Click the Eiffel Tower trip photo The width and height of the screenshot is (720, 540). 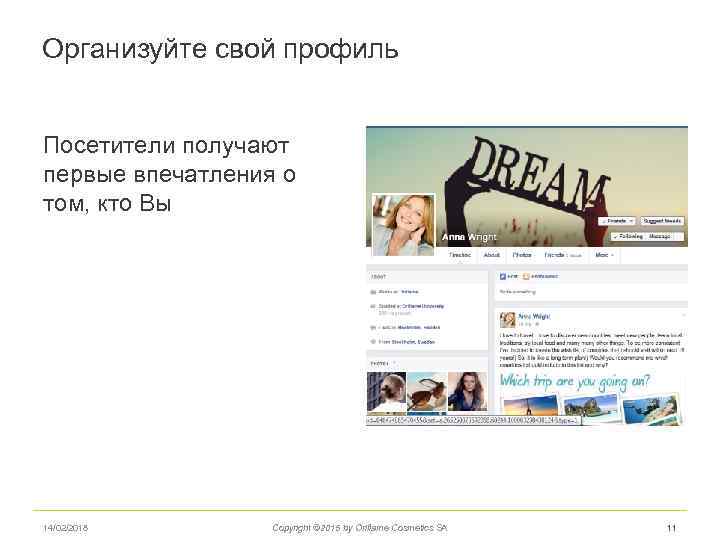point(530,407)
